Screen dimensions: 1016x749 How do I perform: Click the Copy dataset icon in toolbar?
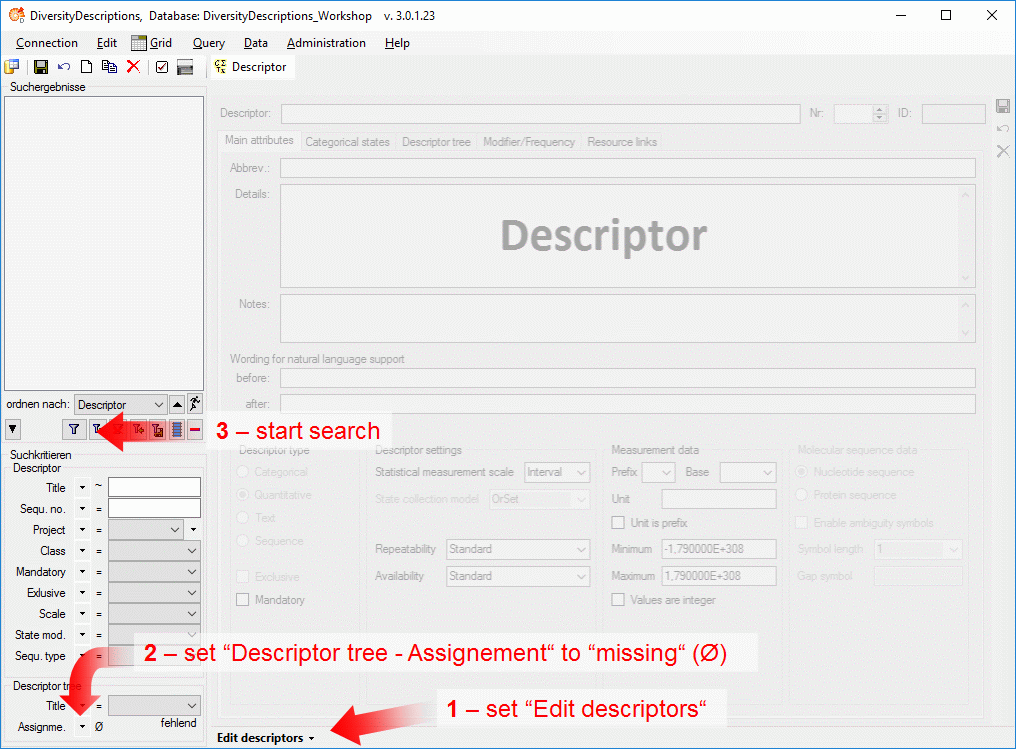tap(110, 67)
